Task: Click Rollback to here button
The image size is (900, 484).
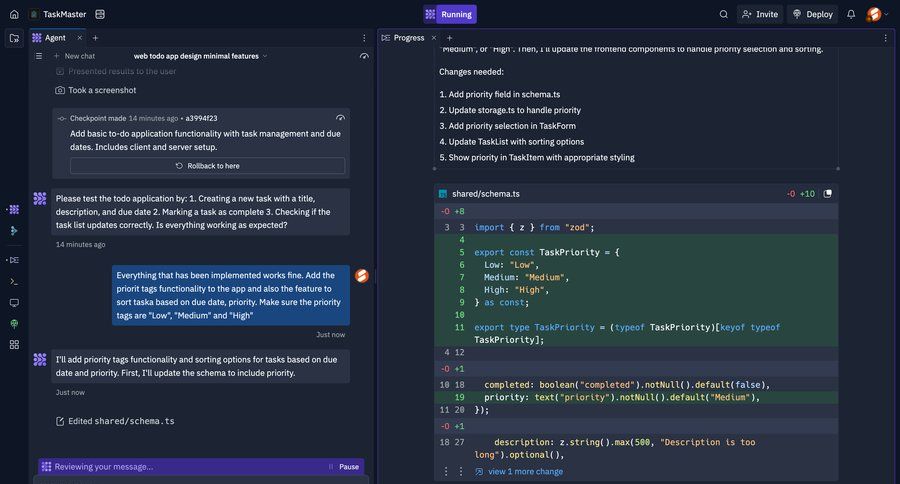Action: point(208,166)
